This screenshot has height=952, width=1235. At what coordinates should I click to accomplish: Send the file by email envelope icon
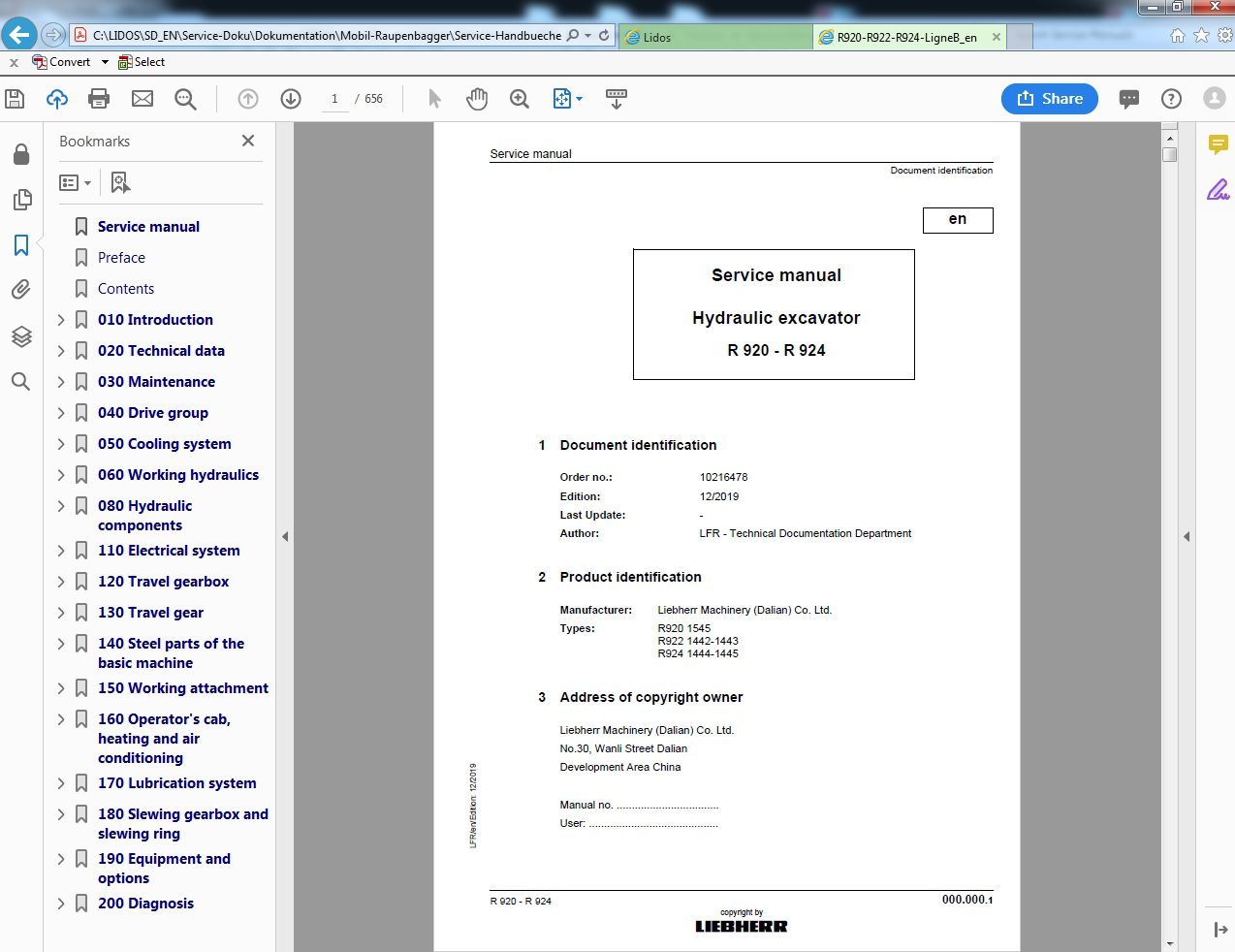click(x=142, y=99)
